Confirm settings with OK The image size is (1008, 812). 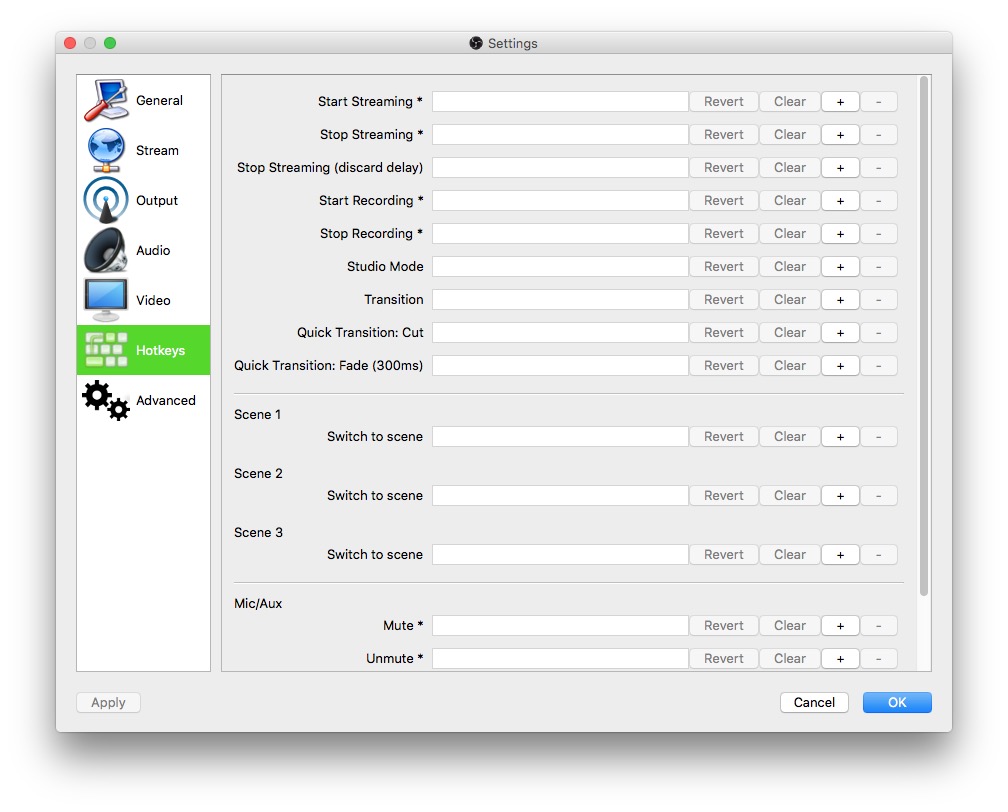pos(897,702)
